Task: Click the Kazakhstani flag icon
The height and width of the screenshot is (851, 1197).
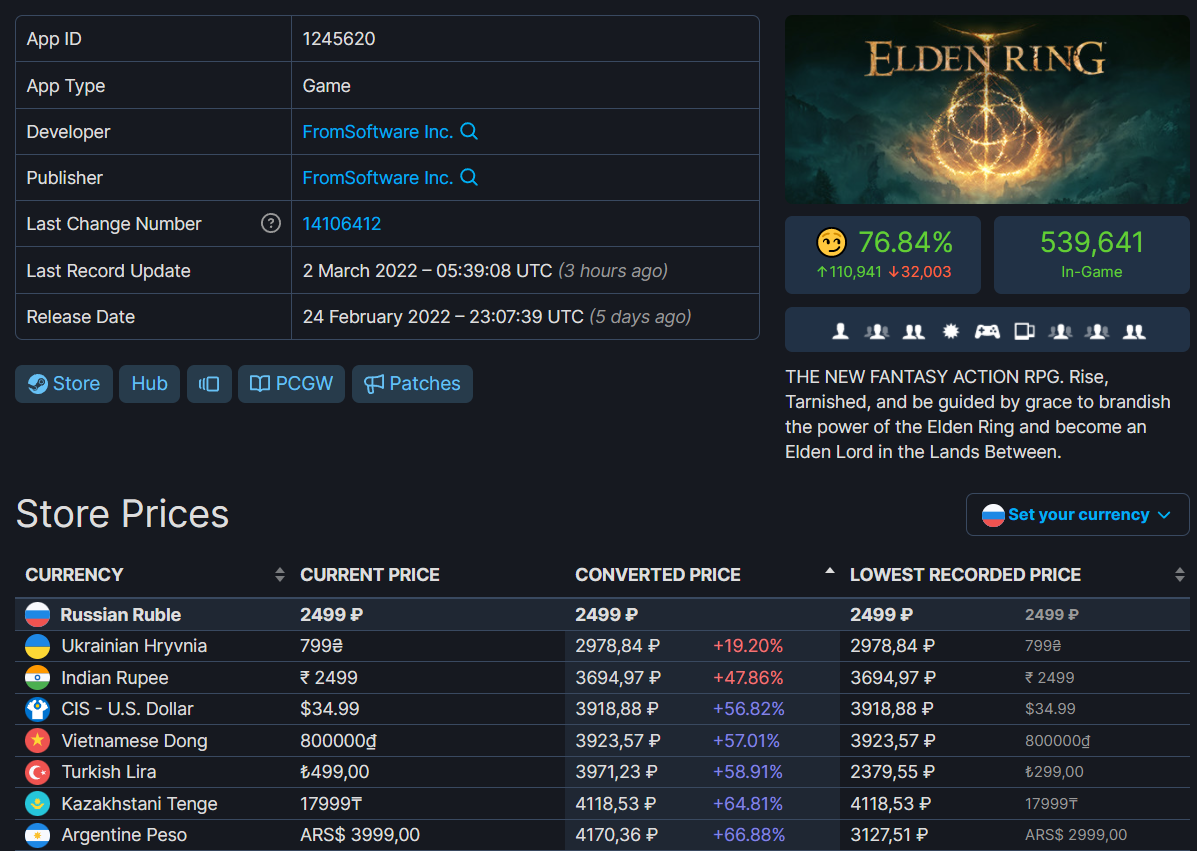Action: pos(37,804)
